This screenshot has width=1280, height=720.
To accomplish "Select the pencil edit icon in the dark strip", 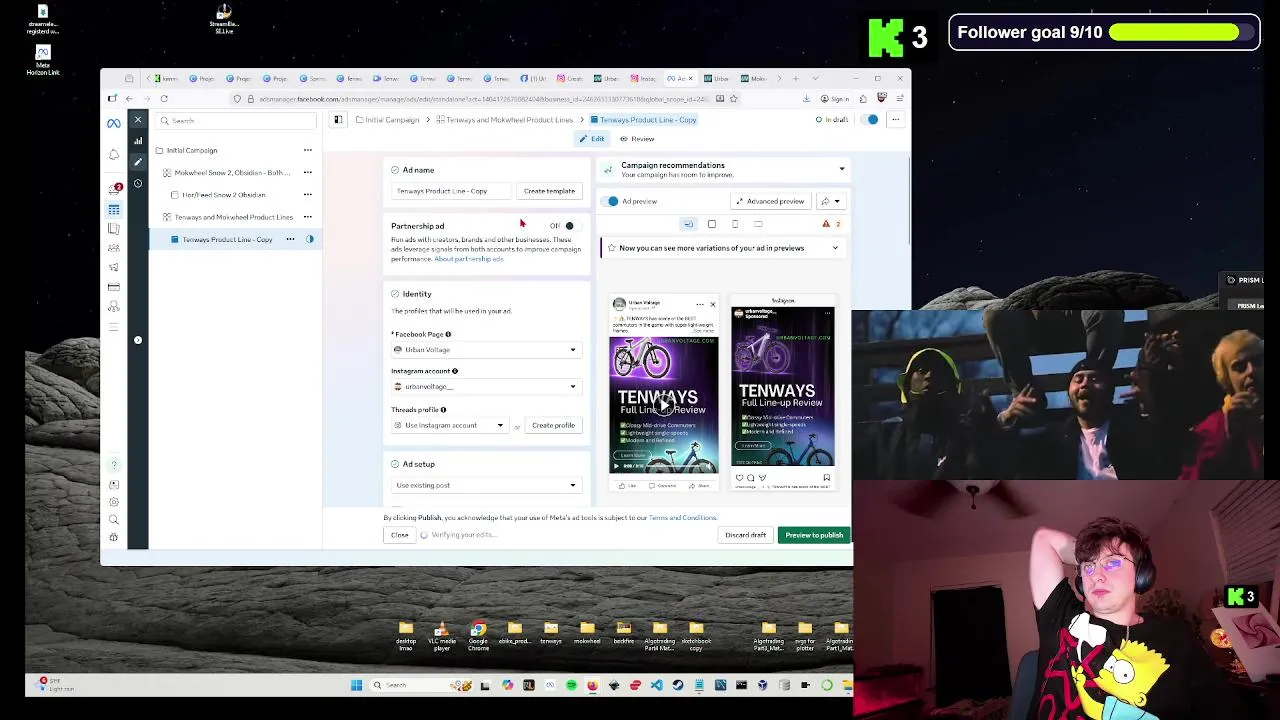I will 138,162.
